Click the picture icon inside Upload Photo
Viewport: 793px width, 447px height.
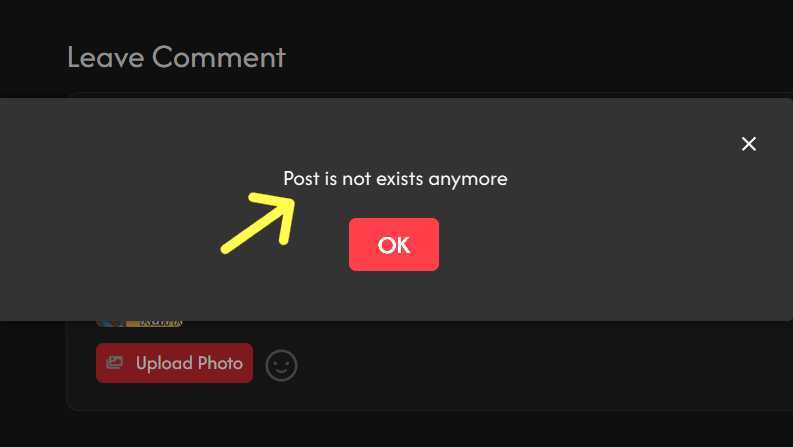[115, 362]
